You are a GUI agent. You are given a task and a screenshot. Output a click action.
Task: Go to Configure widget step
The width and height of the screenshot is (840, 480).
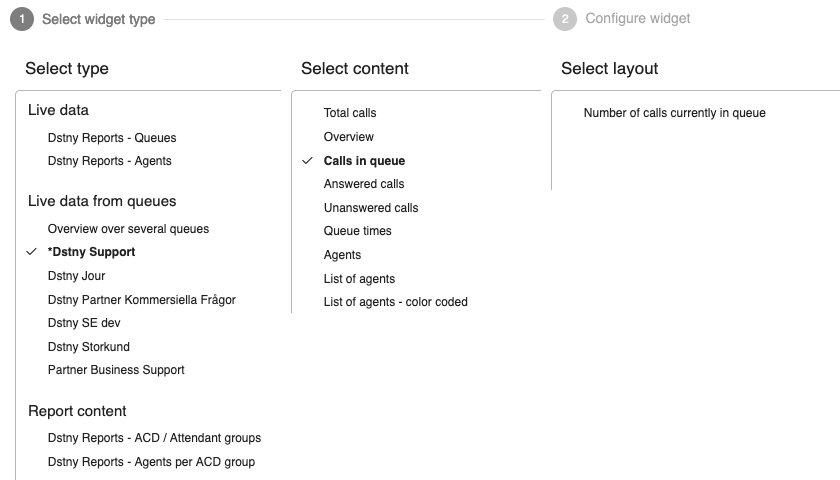[x=638, y=19]
